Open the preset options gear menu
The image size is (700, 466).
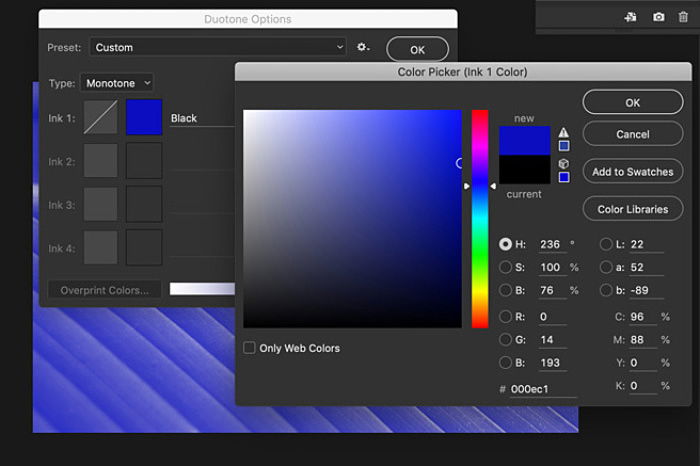pyautogui.click(x=364, y=47)
